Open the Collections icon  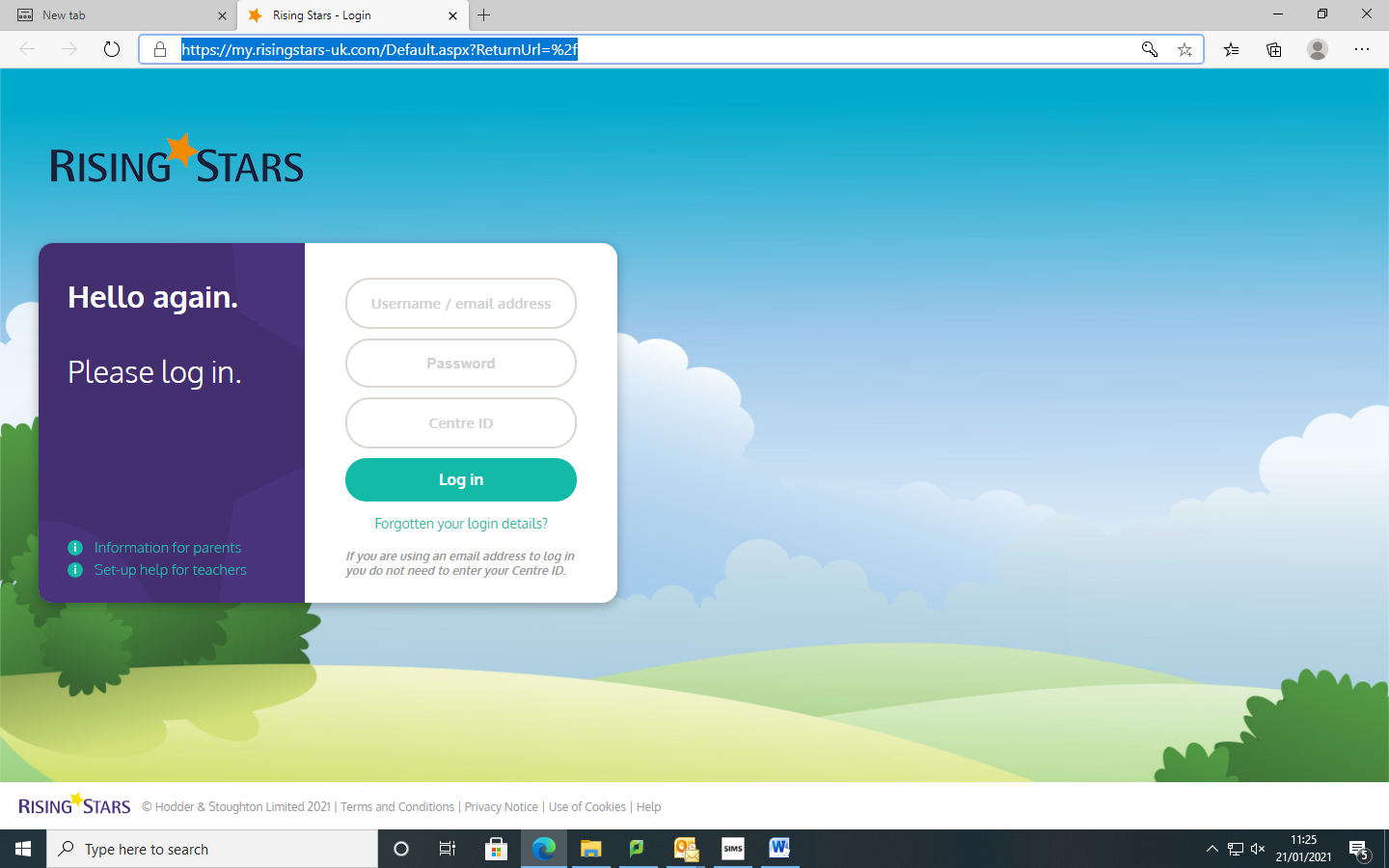tap(1274, 49)
